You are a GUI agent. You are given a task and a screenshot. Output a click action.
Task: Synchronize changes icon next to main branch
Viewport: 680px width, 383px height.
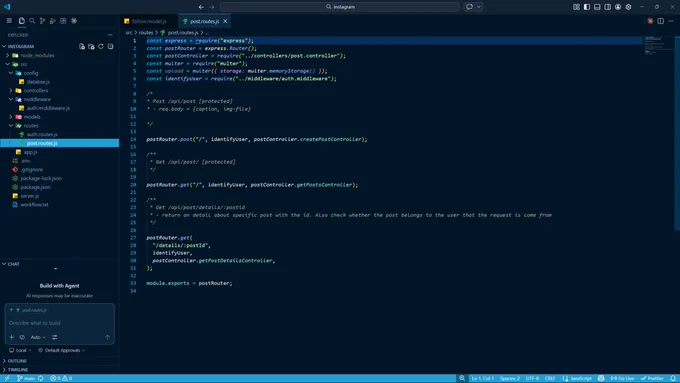tap(41, 378)
